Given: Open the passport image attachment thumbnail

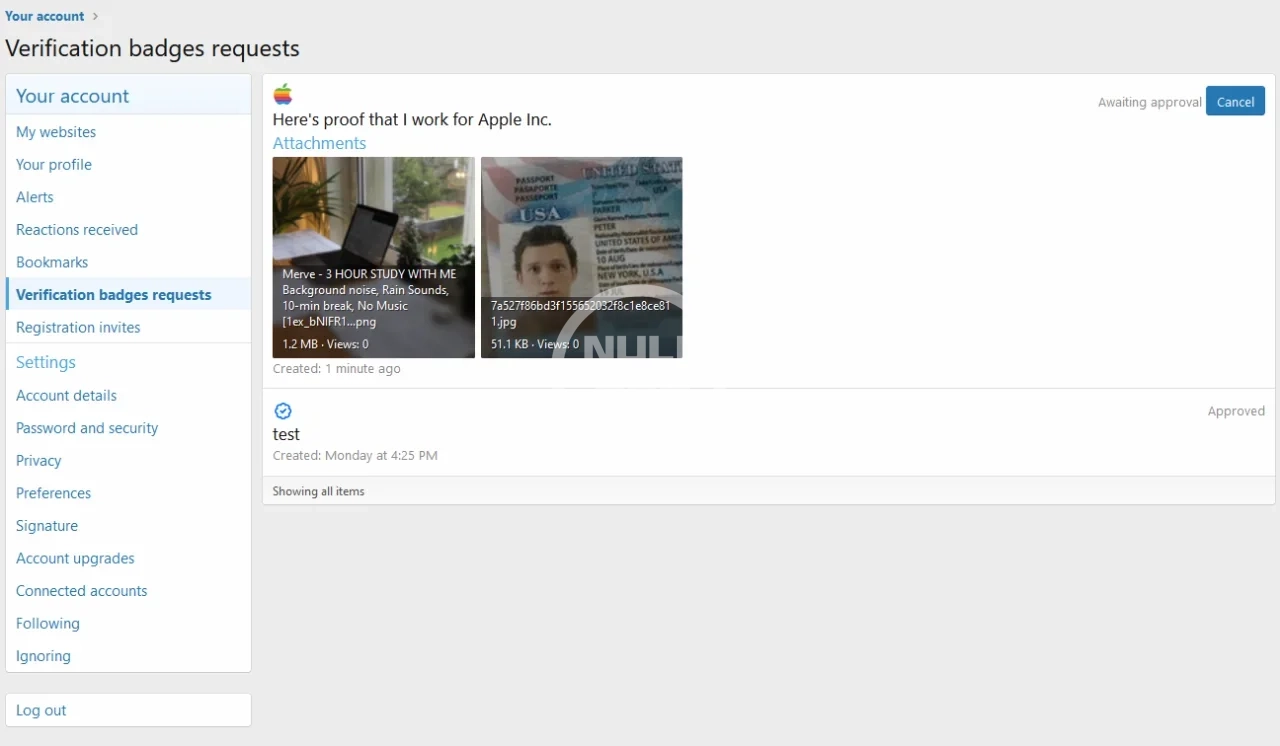Looking at the screenshot, I should (581, 257).
